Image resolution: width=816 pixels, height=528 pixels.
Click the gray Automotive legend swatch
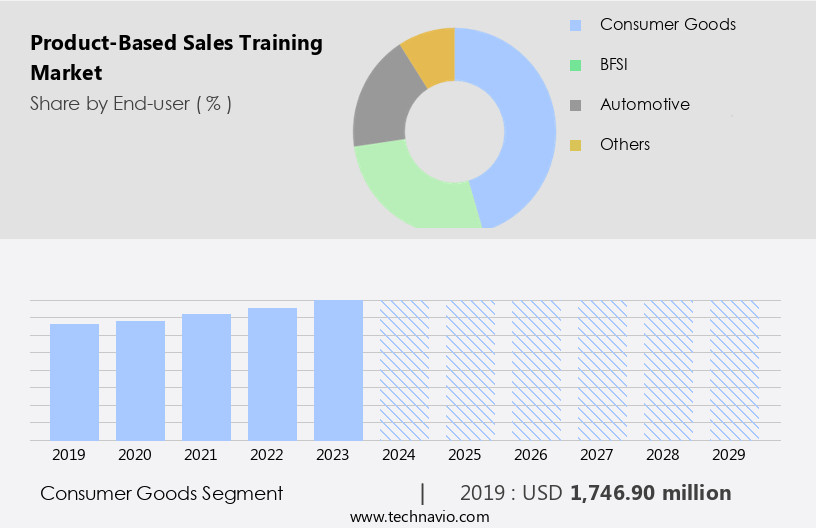click(x=575, y=105)
